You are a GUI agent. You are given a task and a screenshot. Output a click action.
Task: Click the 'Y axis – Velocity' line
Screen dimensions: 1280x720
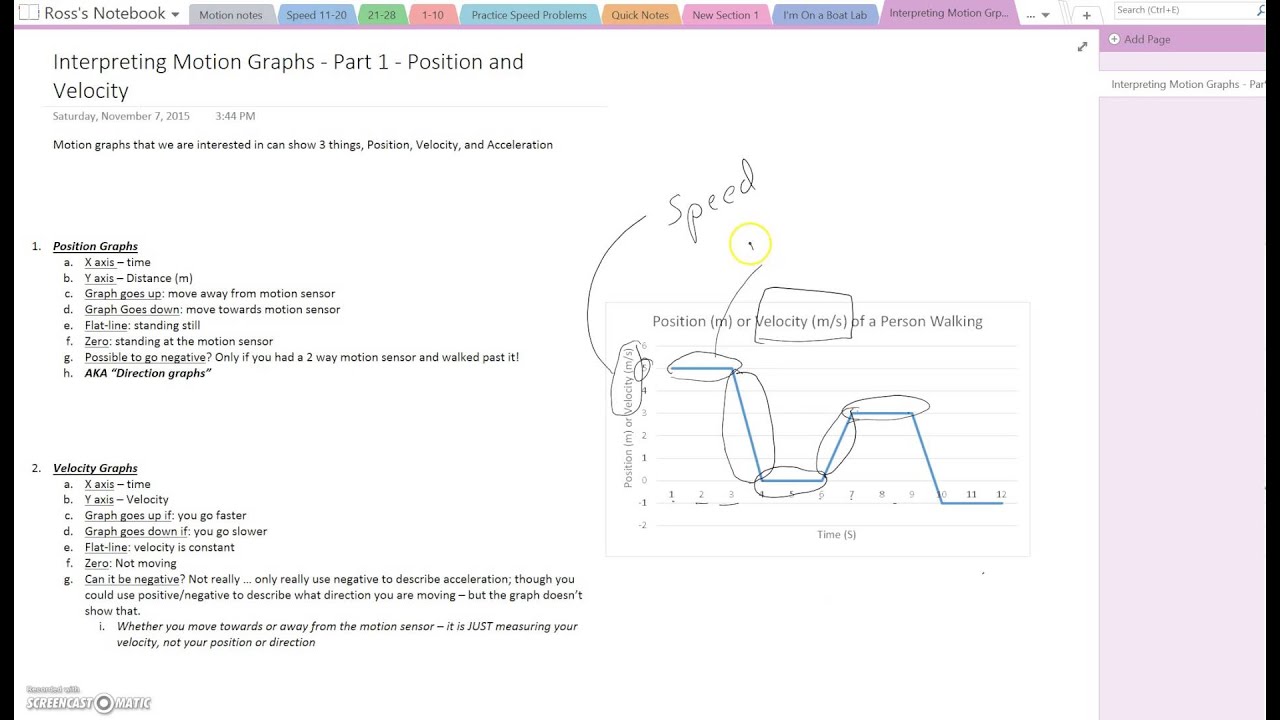(x=126, y=499)
